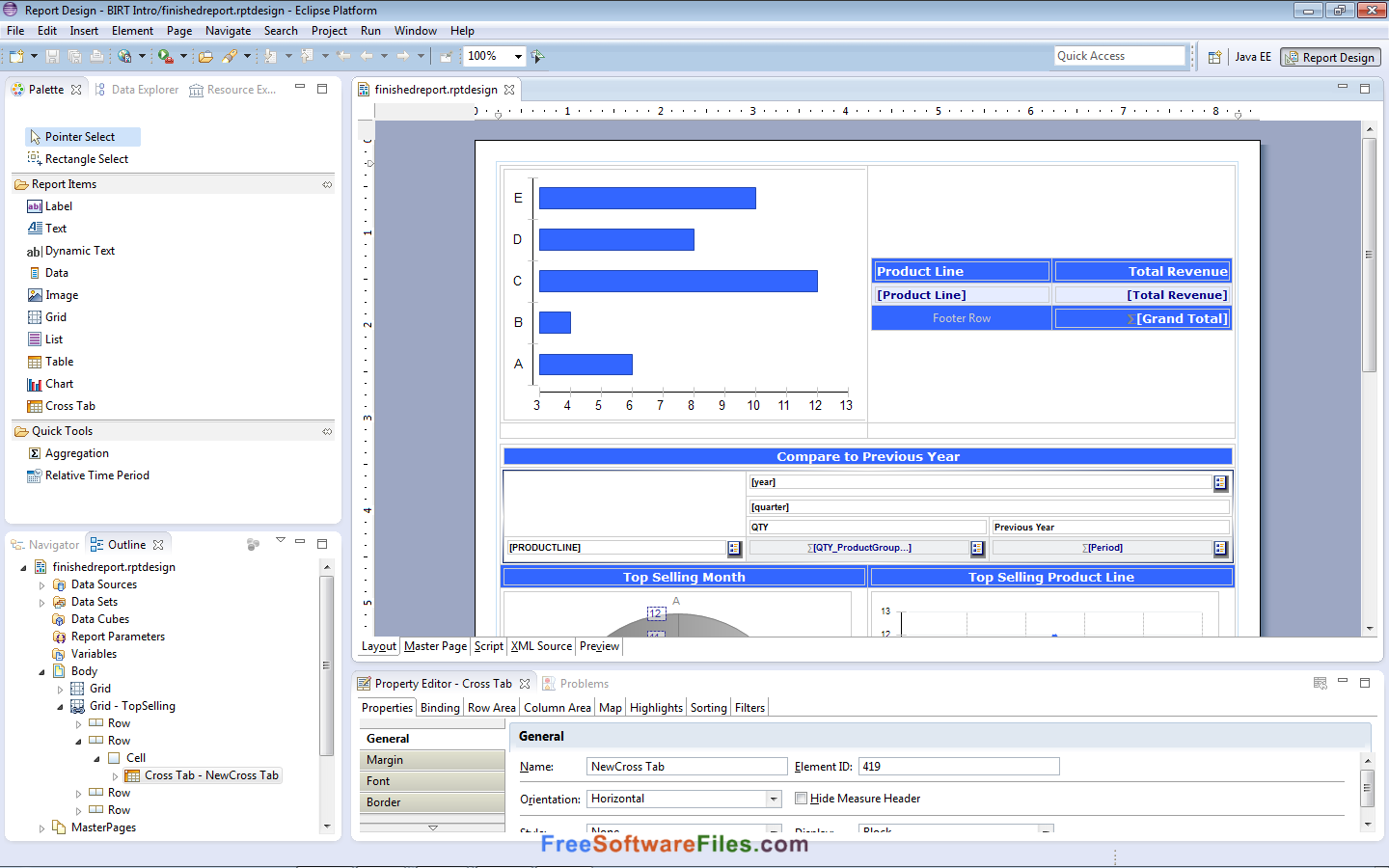
Task: Switch to the Navigator view tab
Action: [45, 545]
